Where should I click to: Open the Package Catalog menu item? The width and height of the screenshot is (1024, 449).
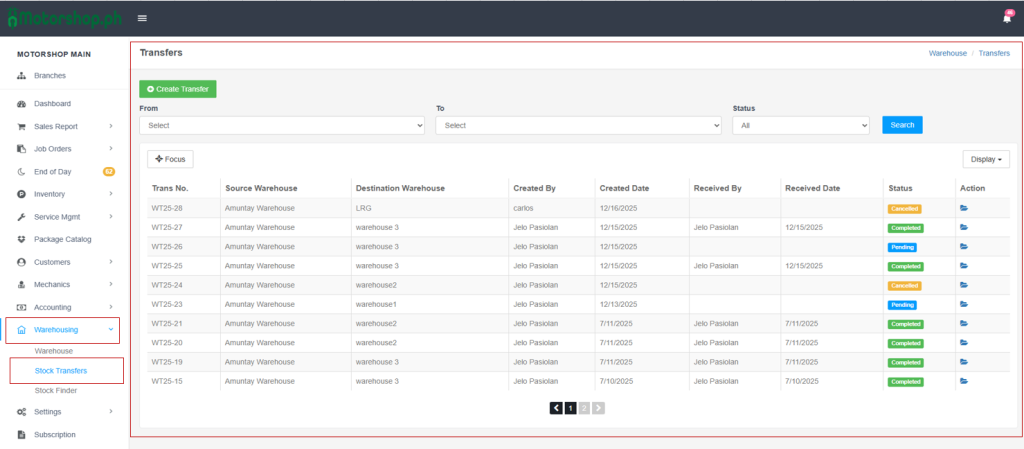point(62,239)
